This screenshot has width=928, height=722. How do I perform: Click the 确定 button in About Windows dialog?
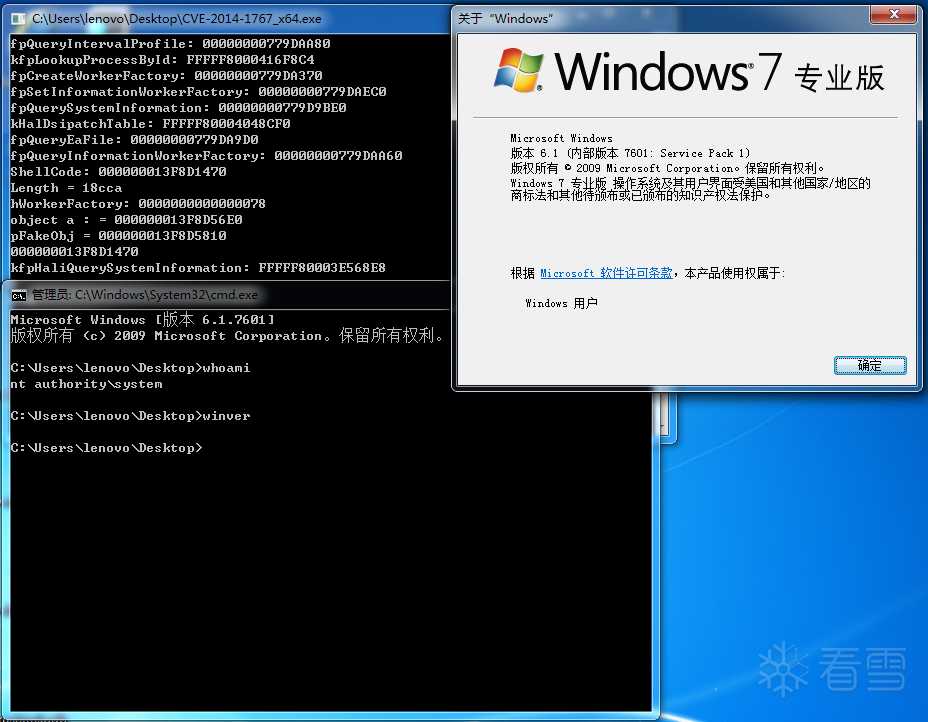[870, 366]
